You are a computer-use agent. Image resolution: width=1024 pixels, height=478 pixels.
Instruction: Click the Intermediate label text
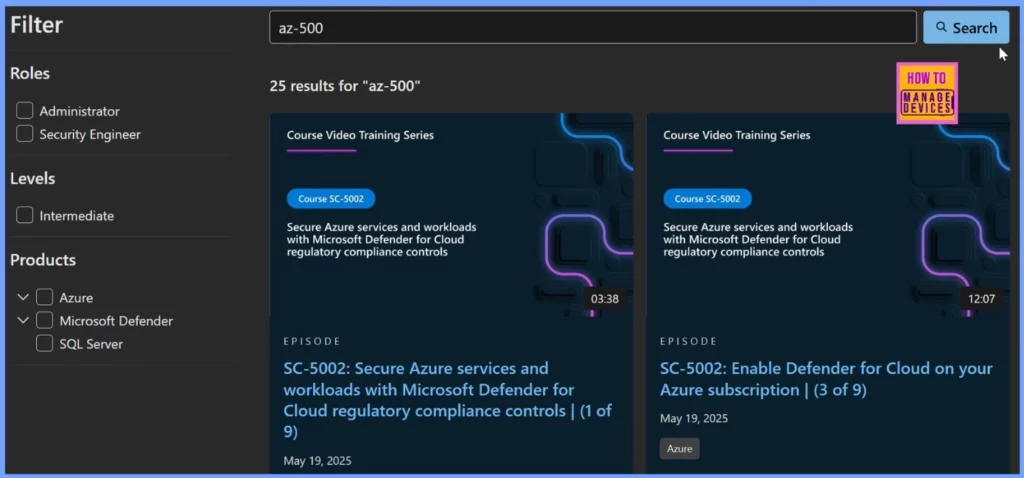[x=76, y=215]
